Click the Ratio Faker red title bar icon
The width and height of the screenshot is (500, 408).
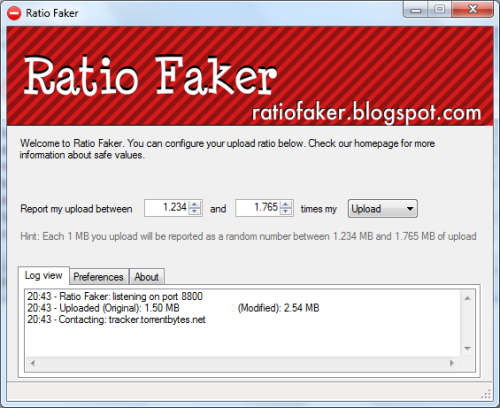pos(14,13)
